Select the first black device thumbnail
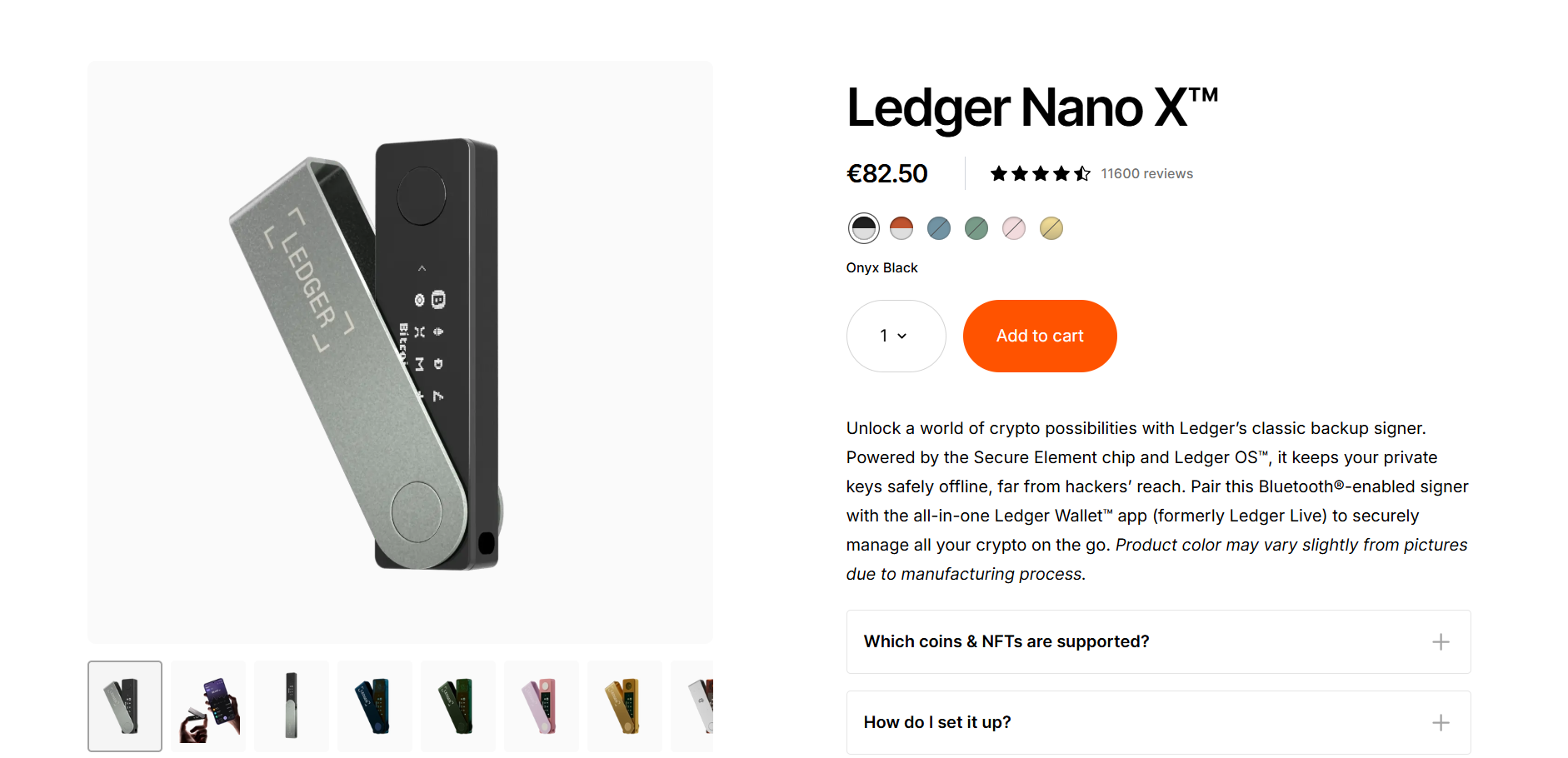 click(124, 706)
